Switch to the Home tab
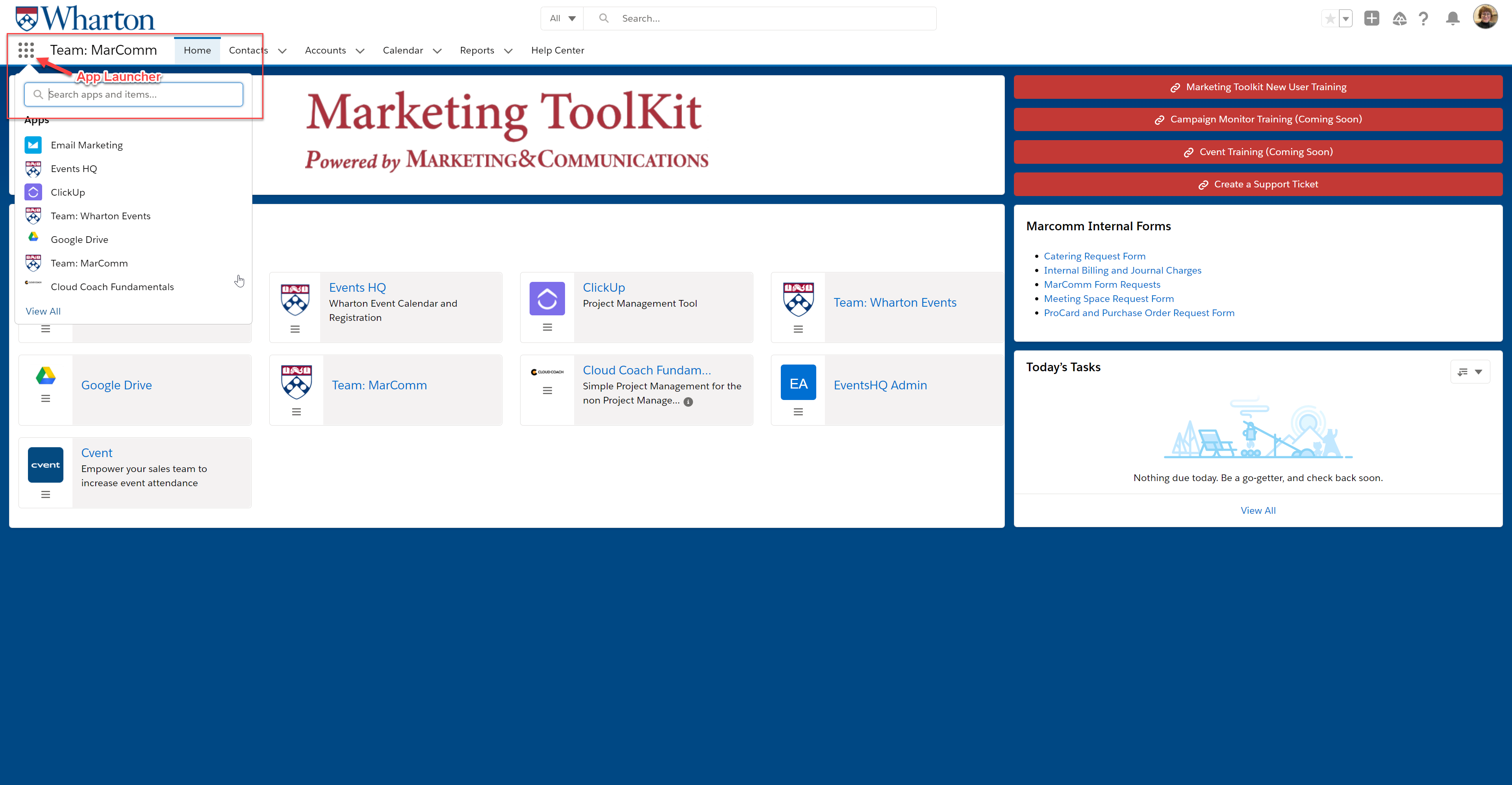This screenshot has width=1512, height=785. 197,50
